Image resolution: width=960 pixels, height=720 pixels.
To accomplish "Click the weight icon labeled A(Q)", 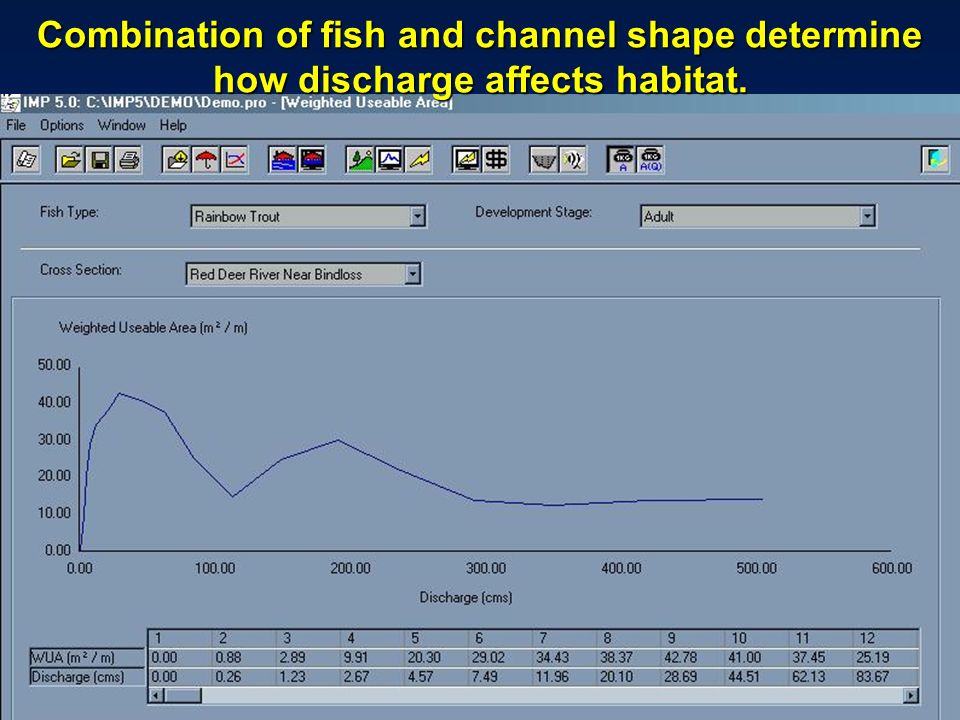I will pos(650,160).
